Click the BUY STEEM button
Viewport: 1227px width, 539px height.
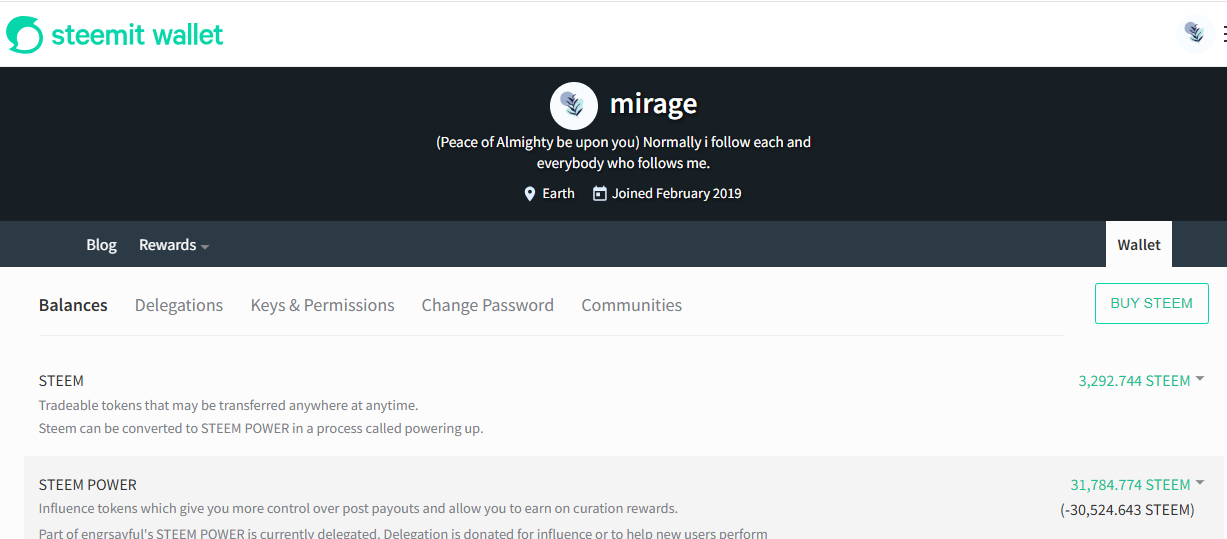(1152, 303)
